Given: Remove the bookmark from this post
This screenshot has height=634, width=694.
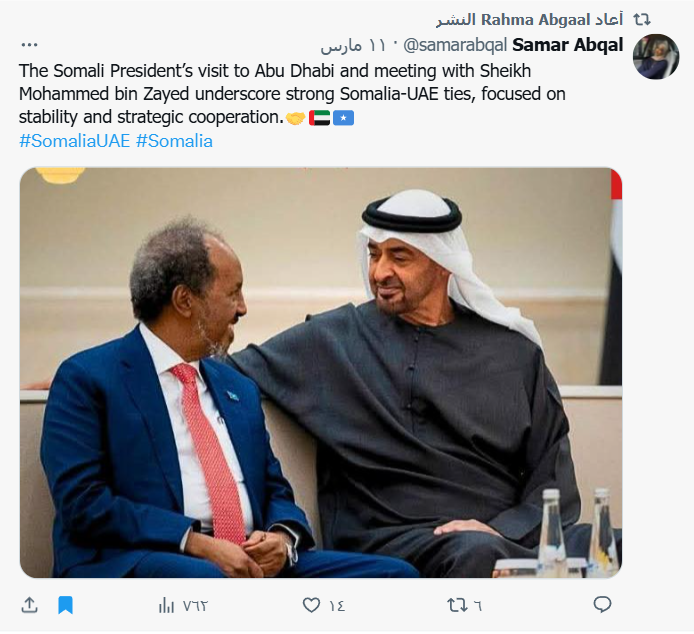Looking at the screenshot, I should (65, 605).
